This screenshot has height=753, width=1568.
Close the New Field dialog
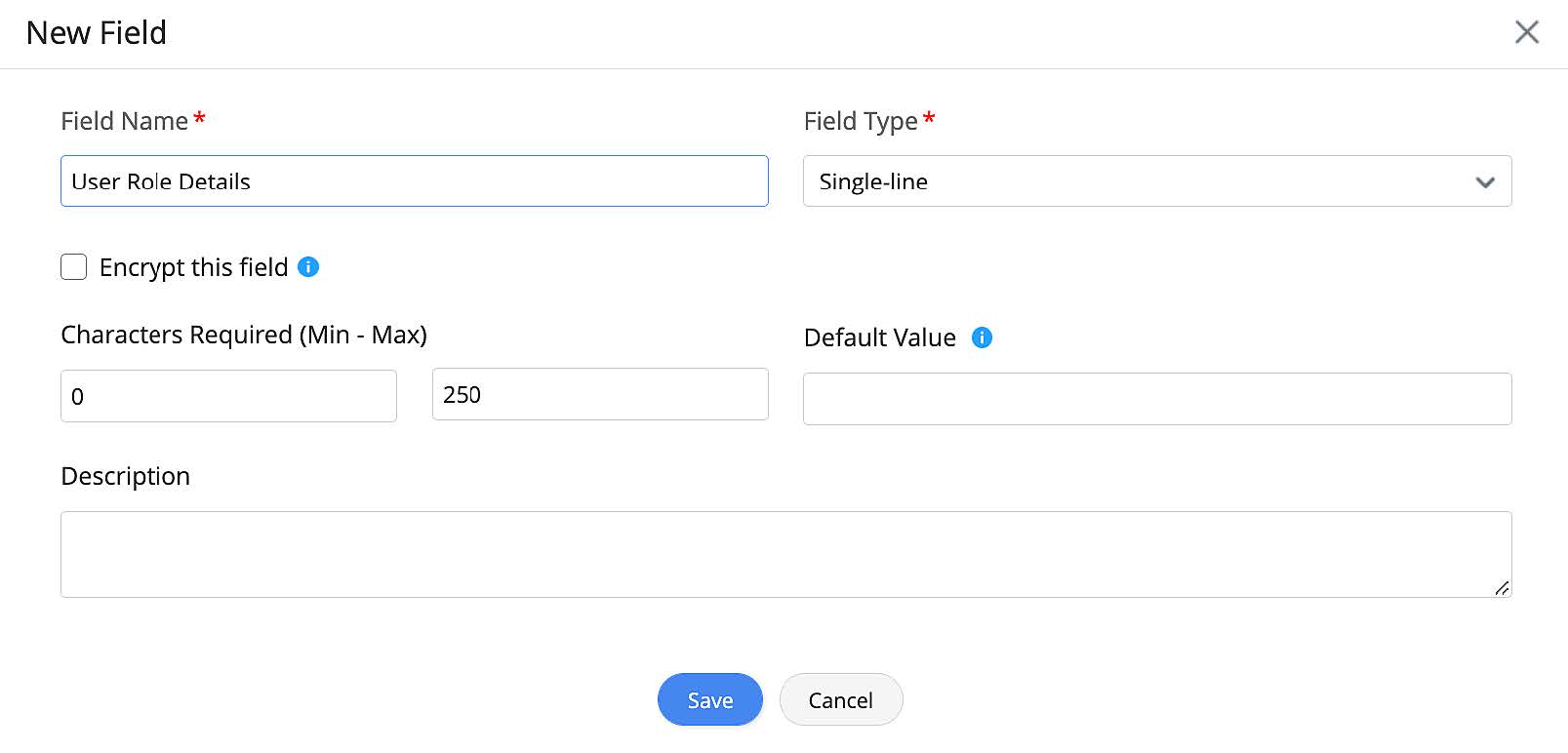point(1526,32)
